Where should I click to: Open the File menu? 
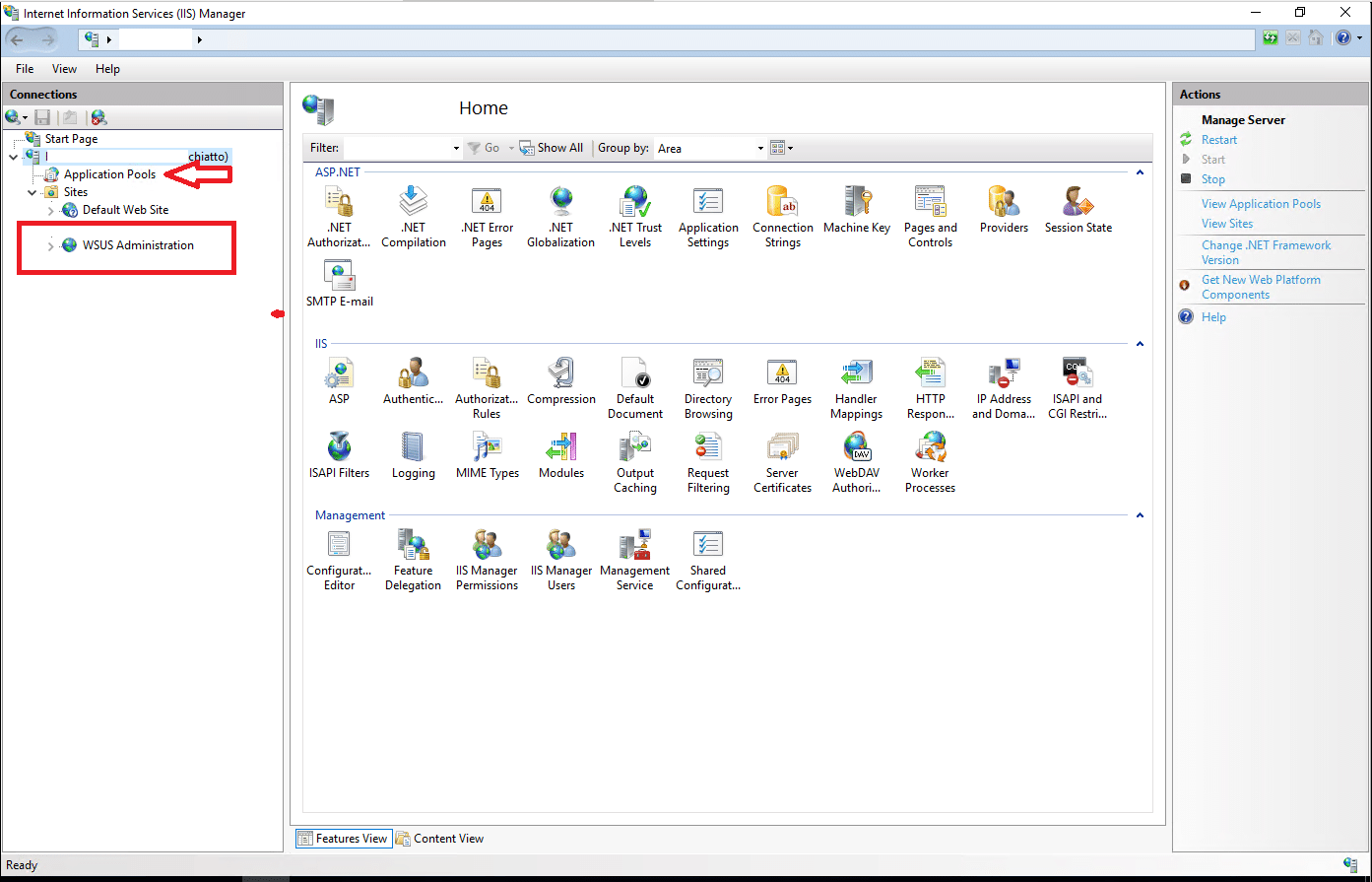tap(25, 69)
